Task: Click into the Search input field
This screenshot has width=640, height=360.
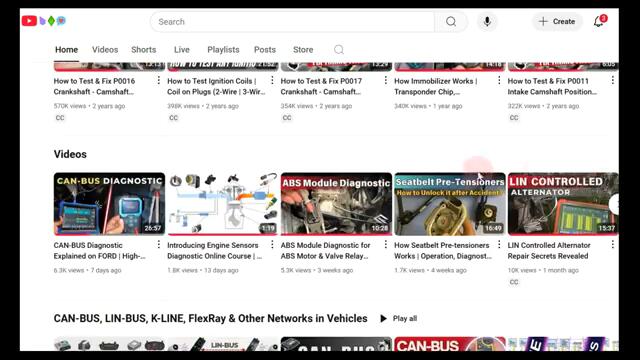Action: coord(292,22)
